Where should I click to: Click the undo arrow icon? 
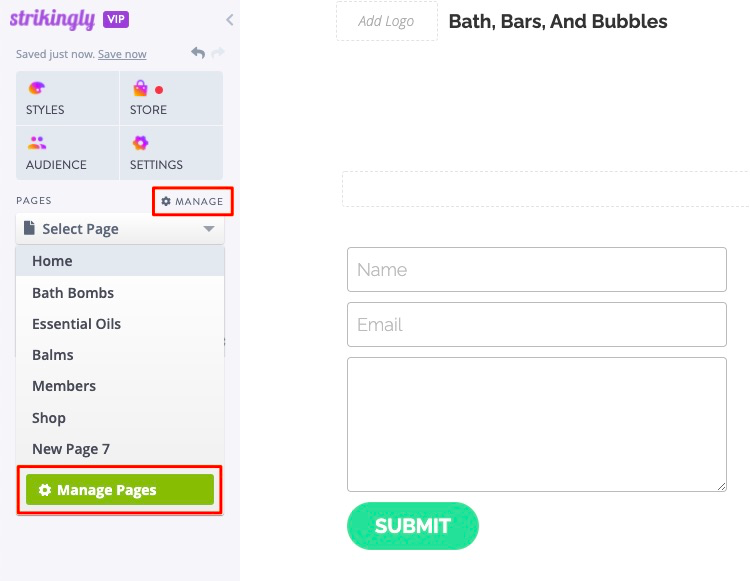[x=198, y=53]
